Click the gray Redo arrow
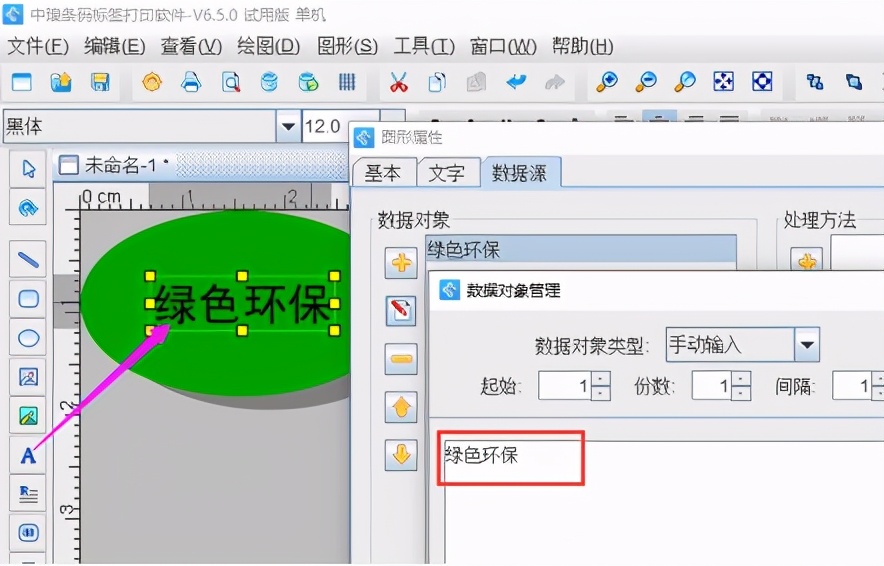Image resolution: width=884 pixels, height=566 pixels. click(555, 82)
